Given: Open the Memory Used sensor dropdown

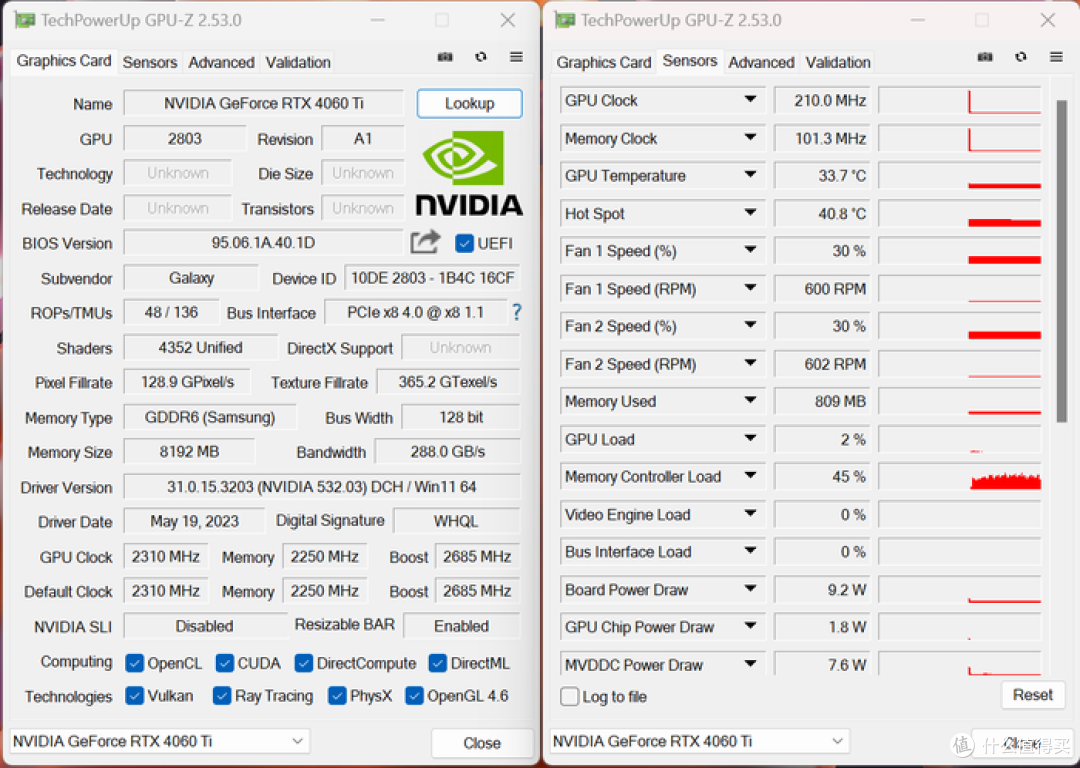Looking at the screenshot, I should click(x=751, y=400).
